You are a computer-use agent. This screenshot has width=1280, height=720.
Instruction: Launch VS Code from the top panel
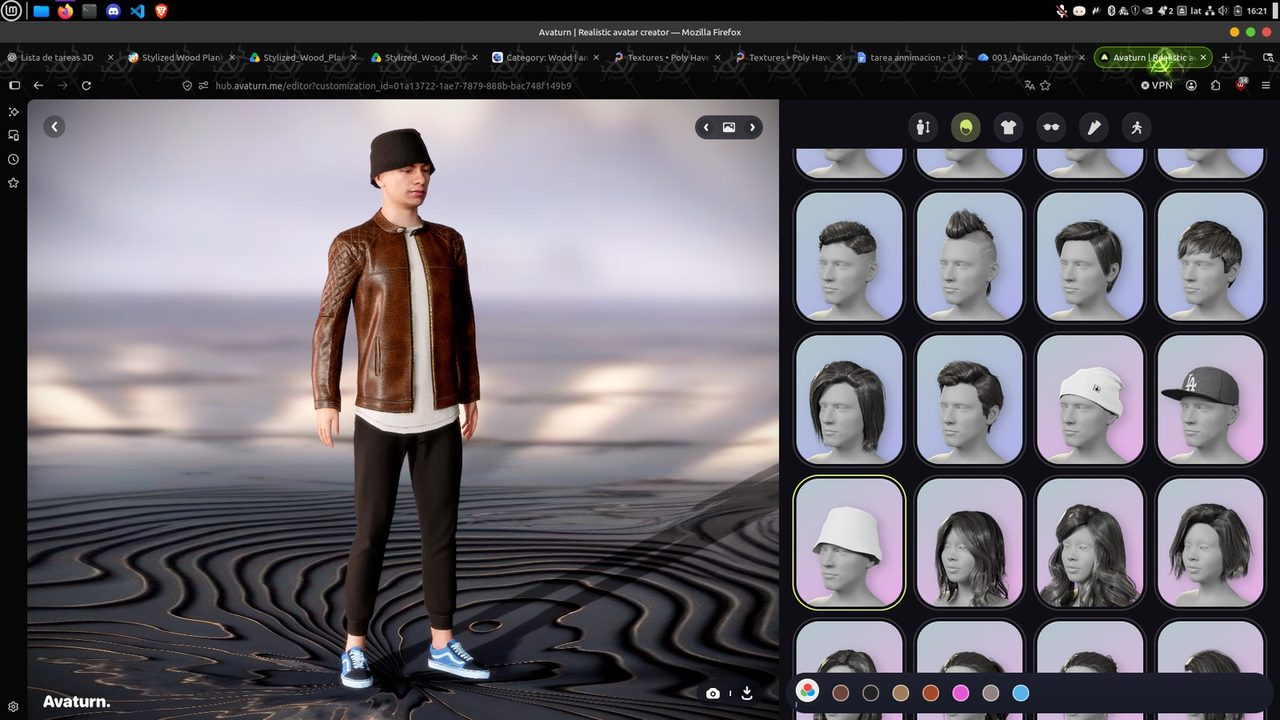point(137,11)
